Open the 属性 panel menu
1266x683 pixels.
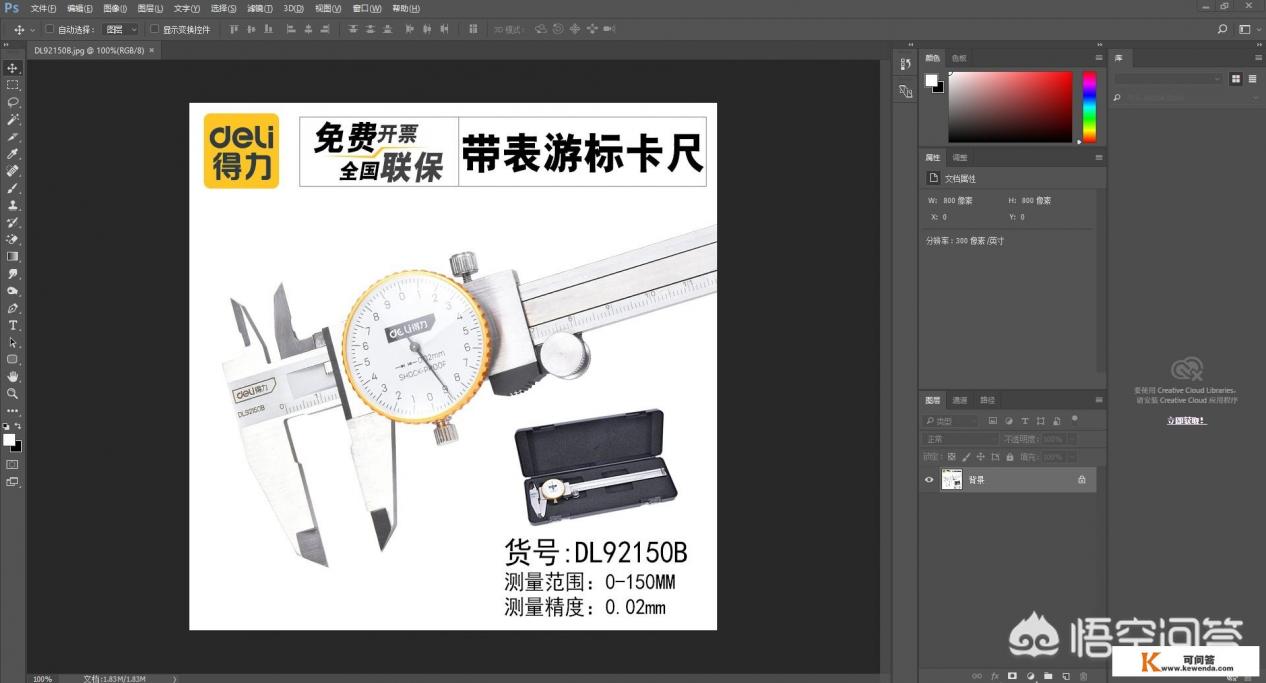click(x=1099, y=157)
